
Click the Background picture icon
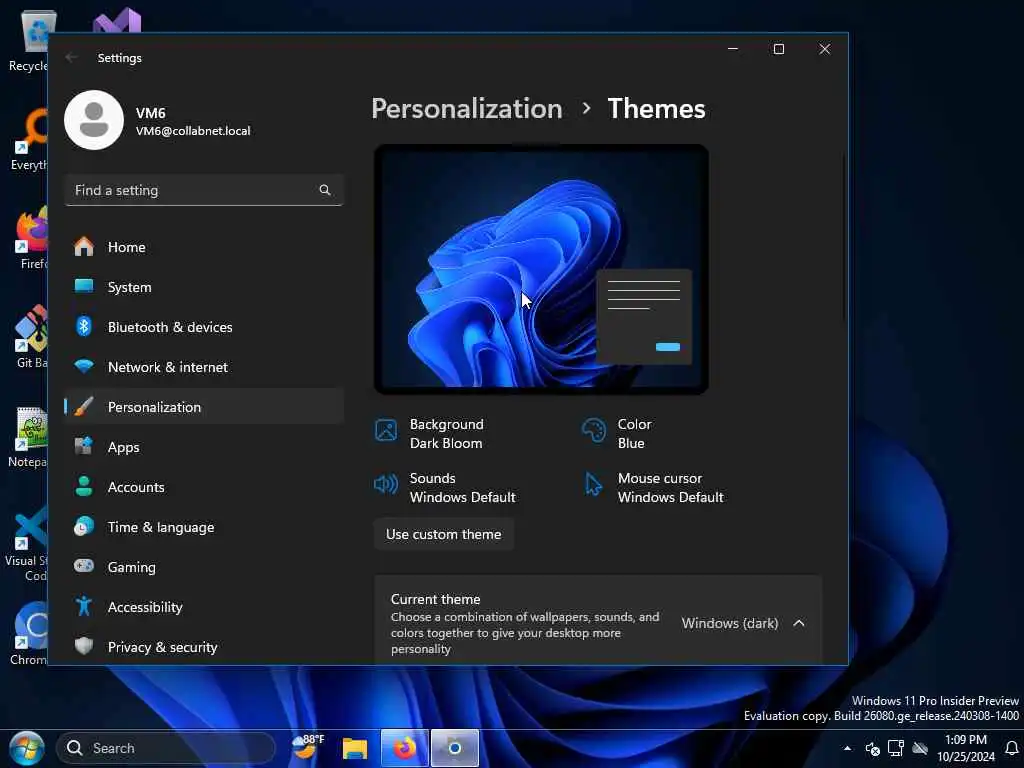(x=386, y=430)
